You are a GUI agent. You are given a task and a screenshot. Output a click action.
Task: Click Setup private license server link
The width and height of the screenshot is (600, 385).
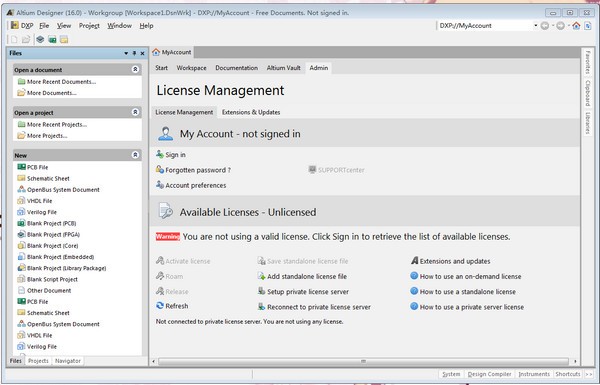coord(308,292)
